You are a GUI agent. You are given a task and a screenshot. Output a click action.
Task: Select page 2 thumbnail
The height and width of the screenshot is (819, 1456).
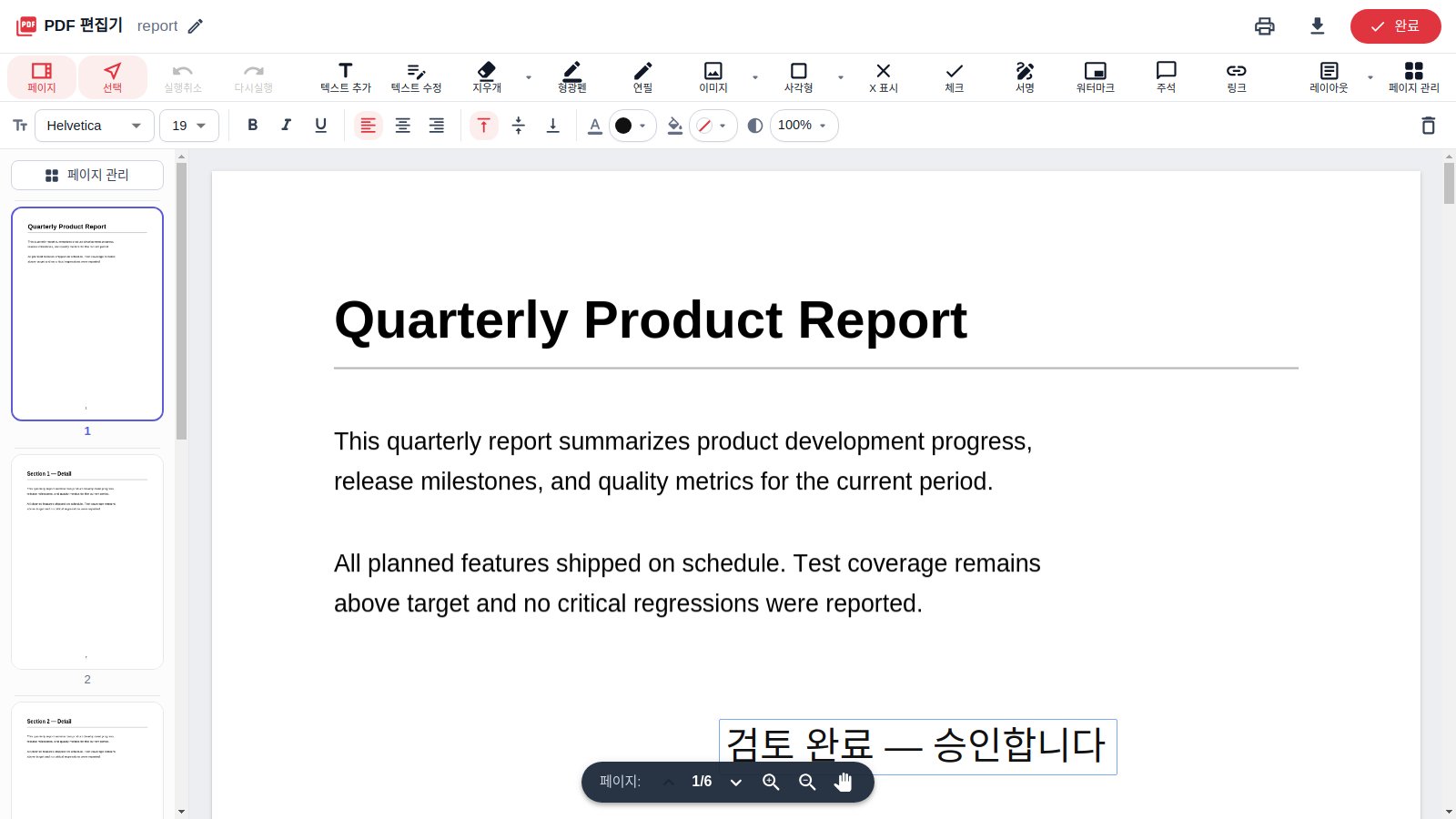(x=87, y=561)
